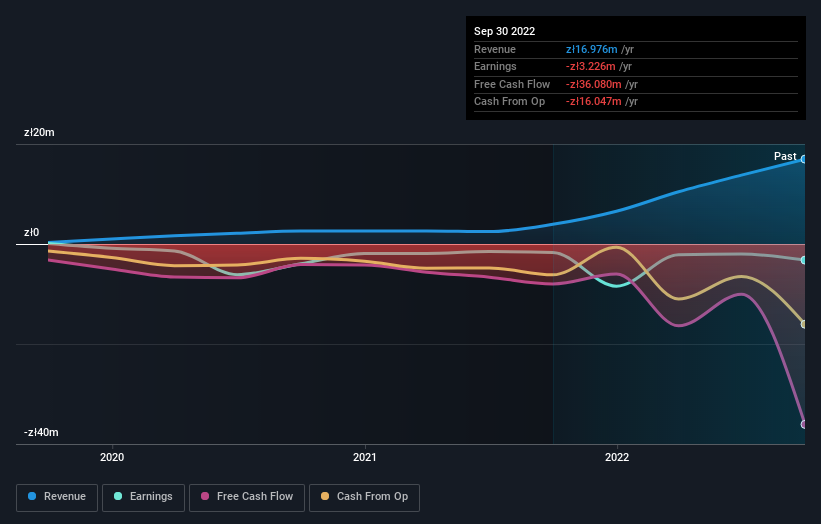Click the Revenue endpoint marker on chart
Image resolution: width=821 pixels, height=524 pixels.
804,159
